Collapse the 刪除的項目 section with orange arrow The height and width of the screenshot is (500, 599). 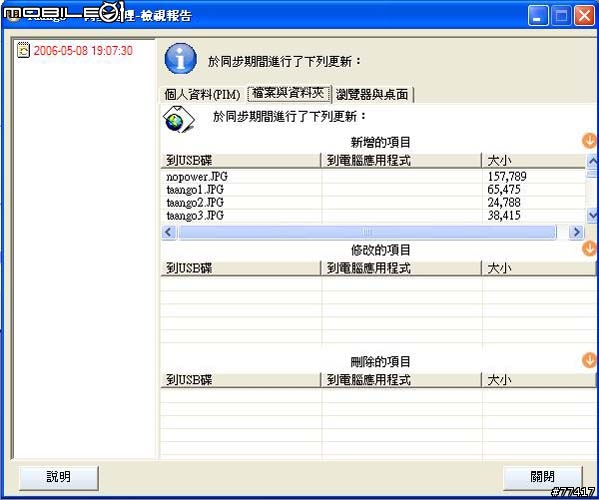[589, 360]
